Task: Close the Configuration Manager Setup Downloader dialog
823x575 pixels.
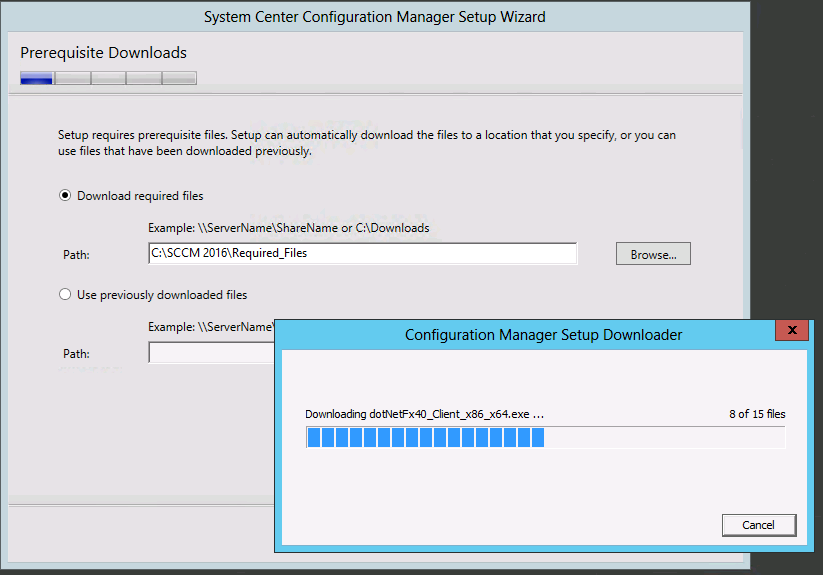Action: 792,330
